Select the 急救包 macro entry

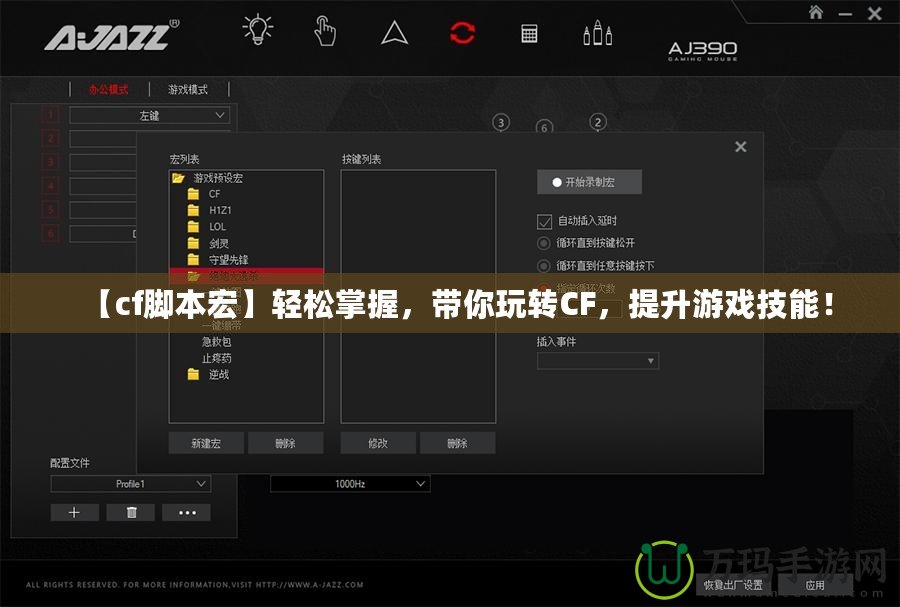tap(216, 342)
